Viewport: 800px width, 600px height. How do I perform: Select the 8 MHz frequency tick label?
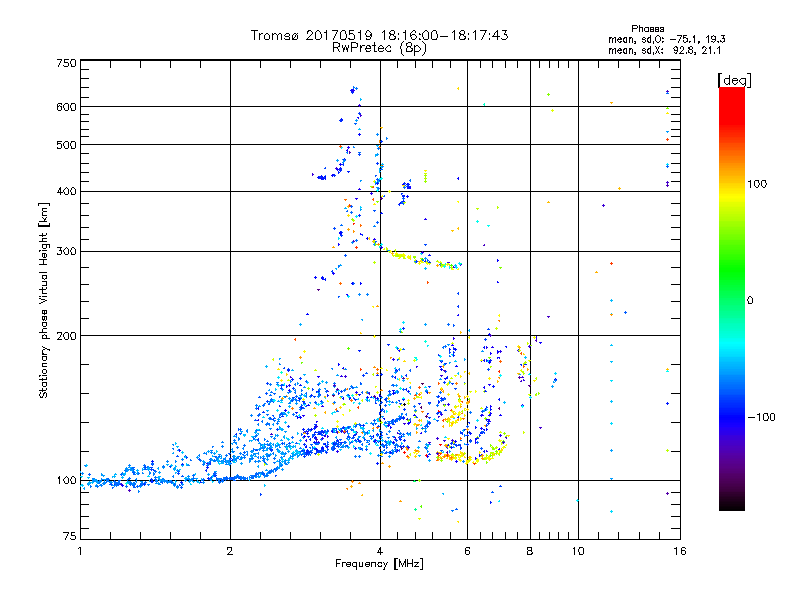point(530,551)
